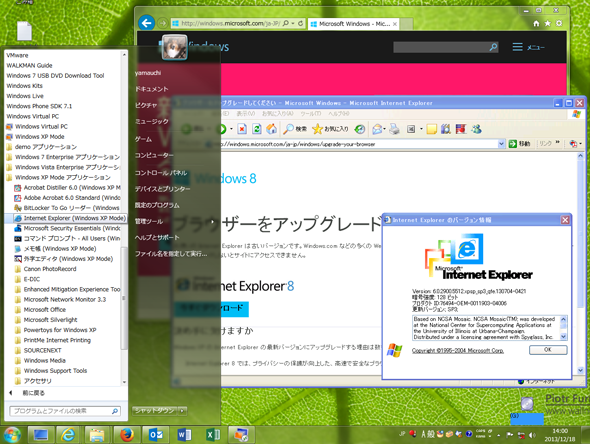Click the Home icon in XP Internet Explorer toolbar
This screenshot has width=590, height=444.
coord(271,129)
